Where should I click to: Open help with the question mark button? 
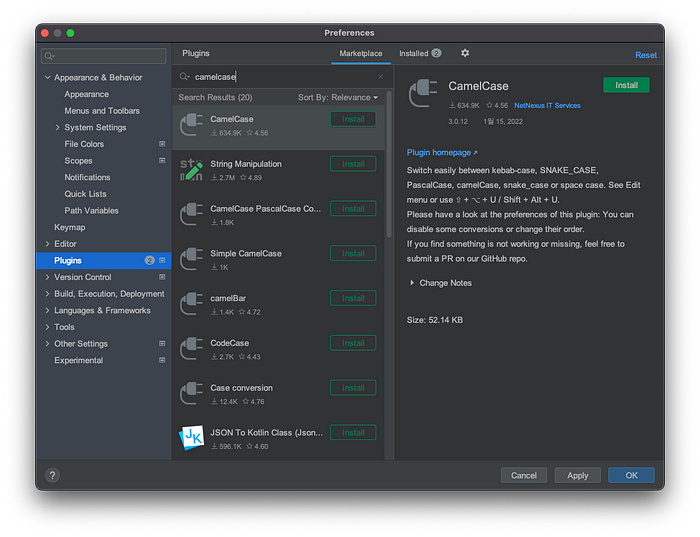[52, 475]
